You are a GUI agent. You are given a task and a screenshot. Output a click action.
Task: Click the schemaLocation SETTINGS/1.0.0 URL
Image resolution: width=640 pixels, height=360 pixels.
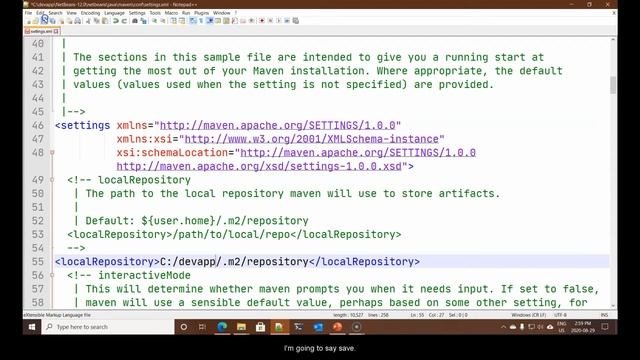pyautogui.click(x=358, y=153)
